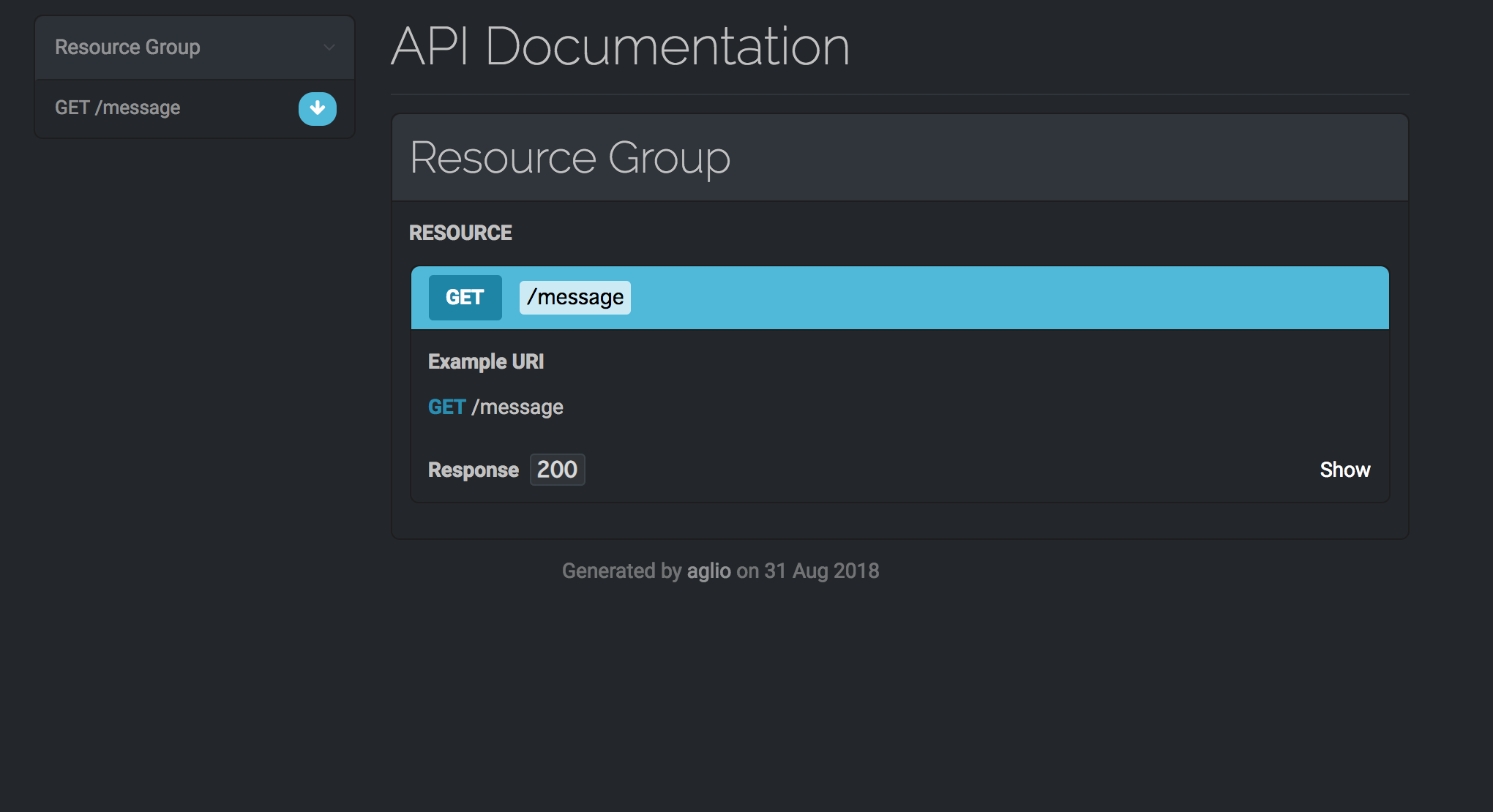Screen dimensions: 1493x812
Task: Click the blue GET /message endpoint bar
Action: coord(899,297)
